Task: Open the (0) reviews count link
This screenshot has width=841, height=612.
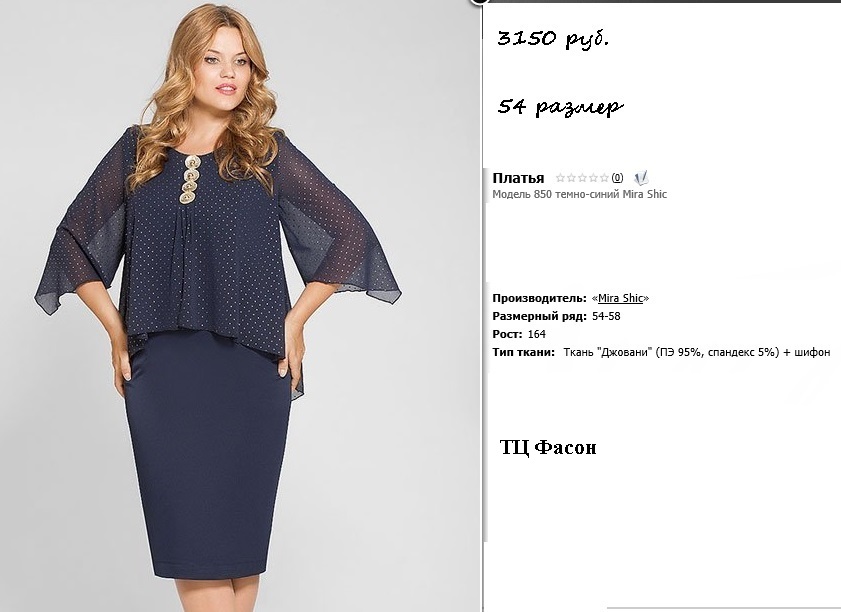Action: (x=617, y=178)
